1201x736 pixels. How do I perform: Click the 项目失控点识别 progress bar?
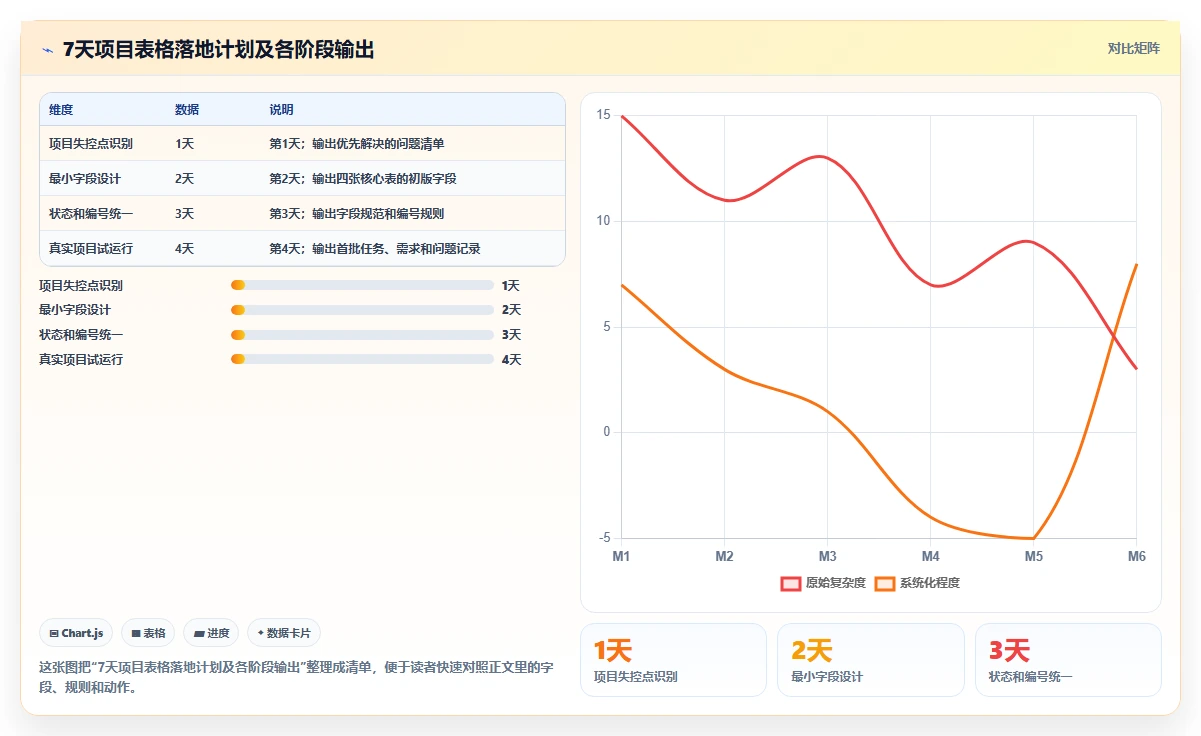pyautogui.click(x=362, y=285)
